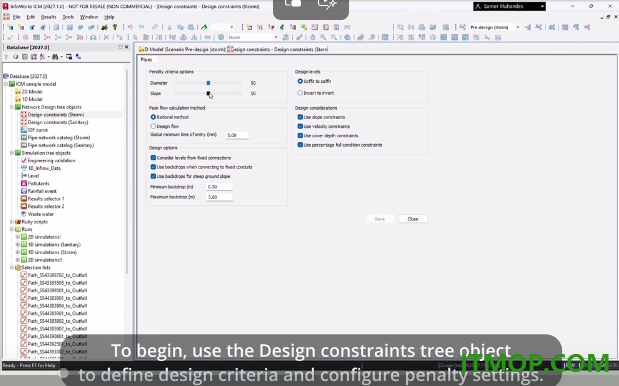Screen dimensions: 619x386
Task: Select the pointer arrow selection tool
Action: (x=135, y=37)
